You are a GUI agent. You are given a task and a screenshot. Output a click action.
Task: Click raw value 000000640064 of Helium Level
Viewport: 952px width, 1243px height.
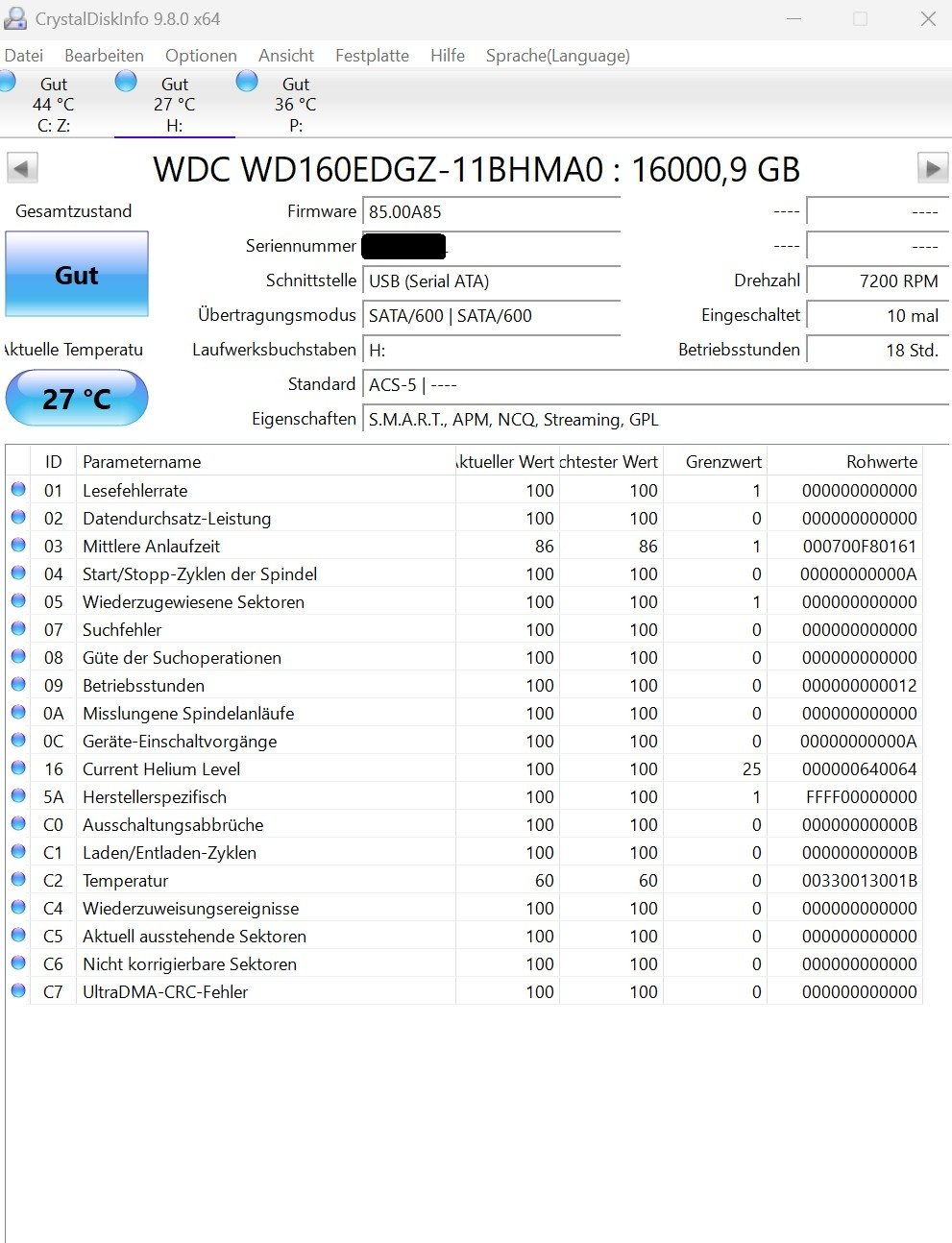point(860,768)
